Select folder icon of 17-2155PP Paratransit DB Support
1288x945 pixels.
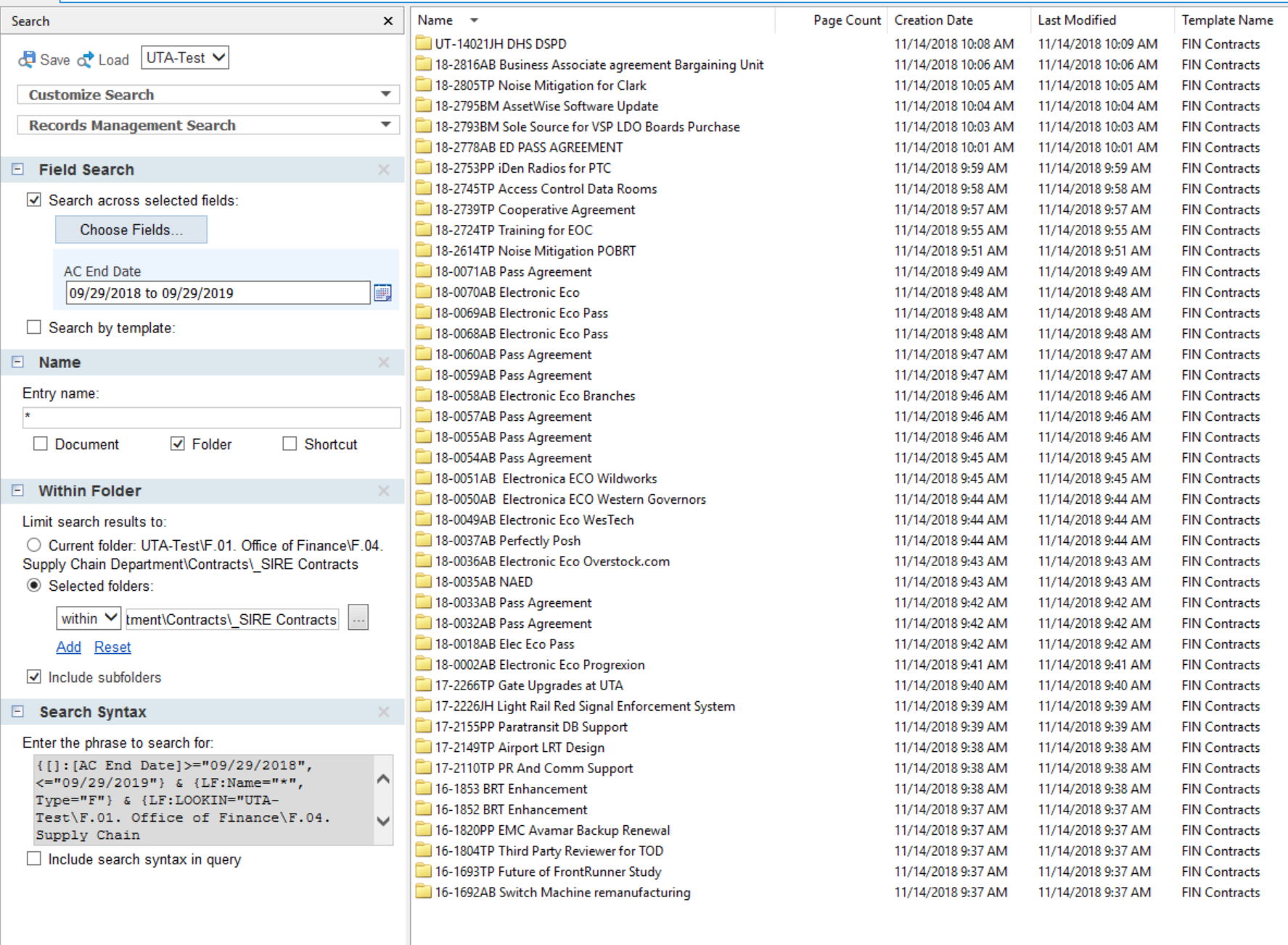[424, 727]
